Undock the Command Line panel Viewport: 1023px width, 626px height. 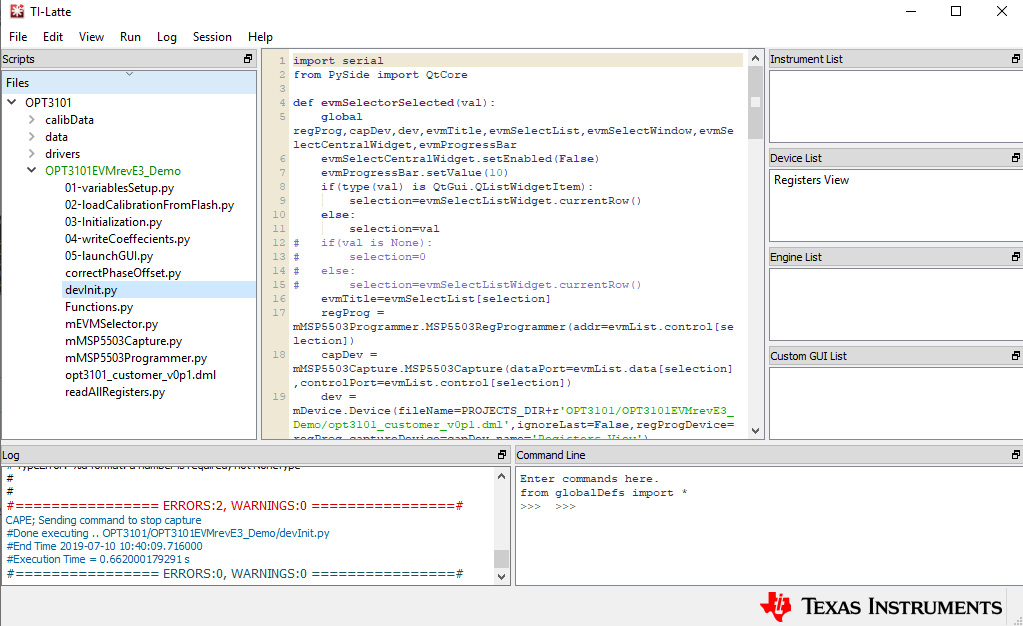point(1016,455)
